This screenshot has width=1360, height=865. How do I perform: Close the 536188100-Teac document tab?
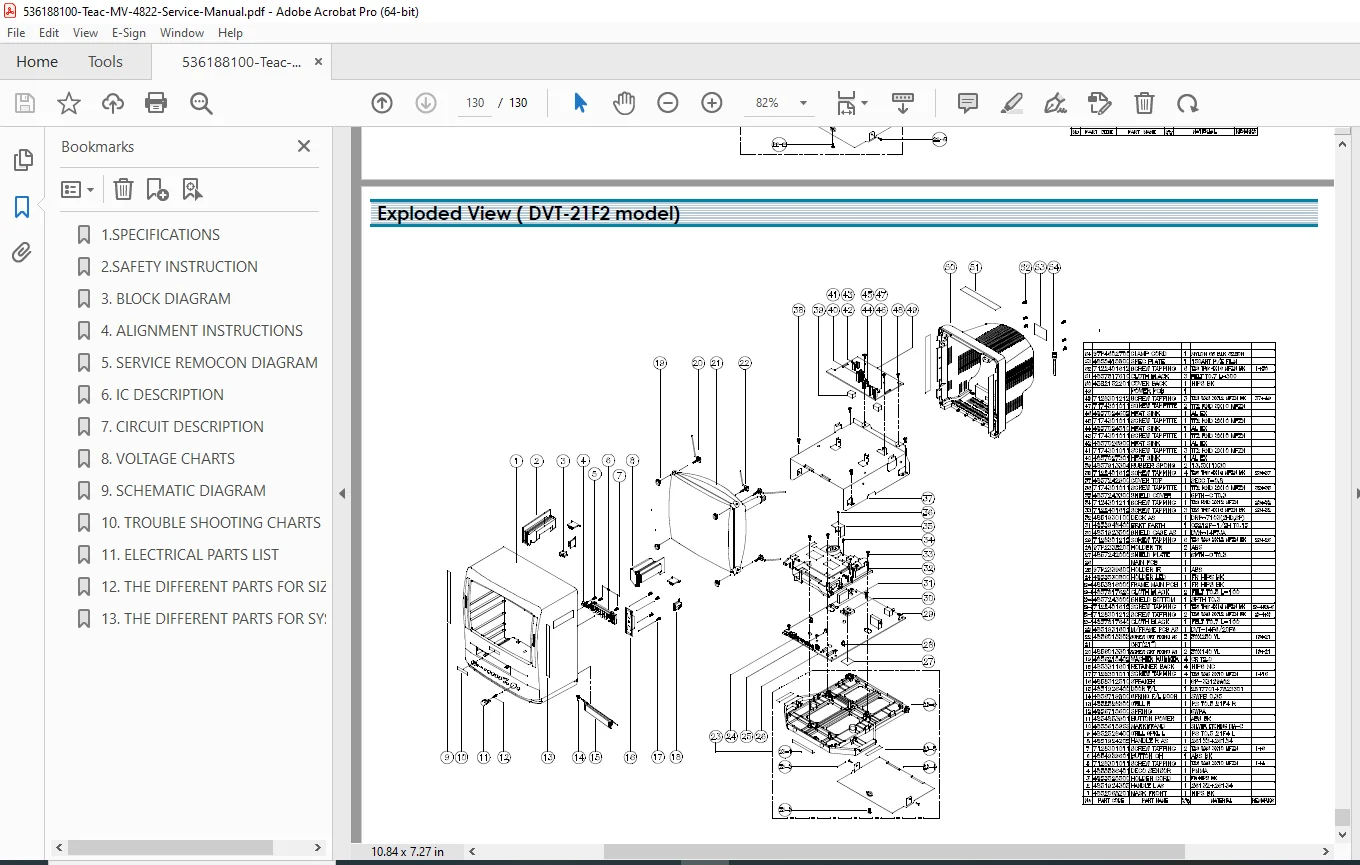pyautogui.click(x=319, y=61)
